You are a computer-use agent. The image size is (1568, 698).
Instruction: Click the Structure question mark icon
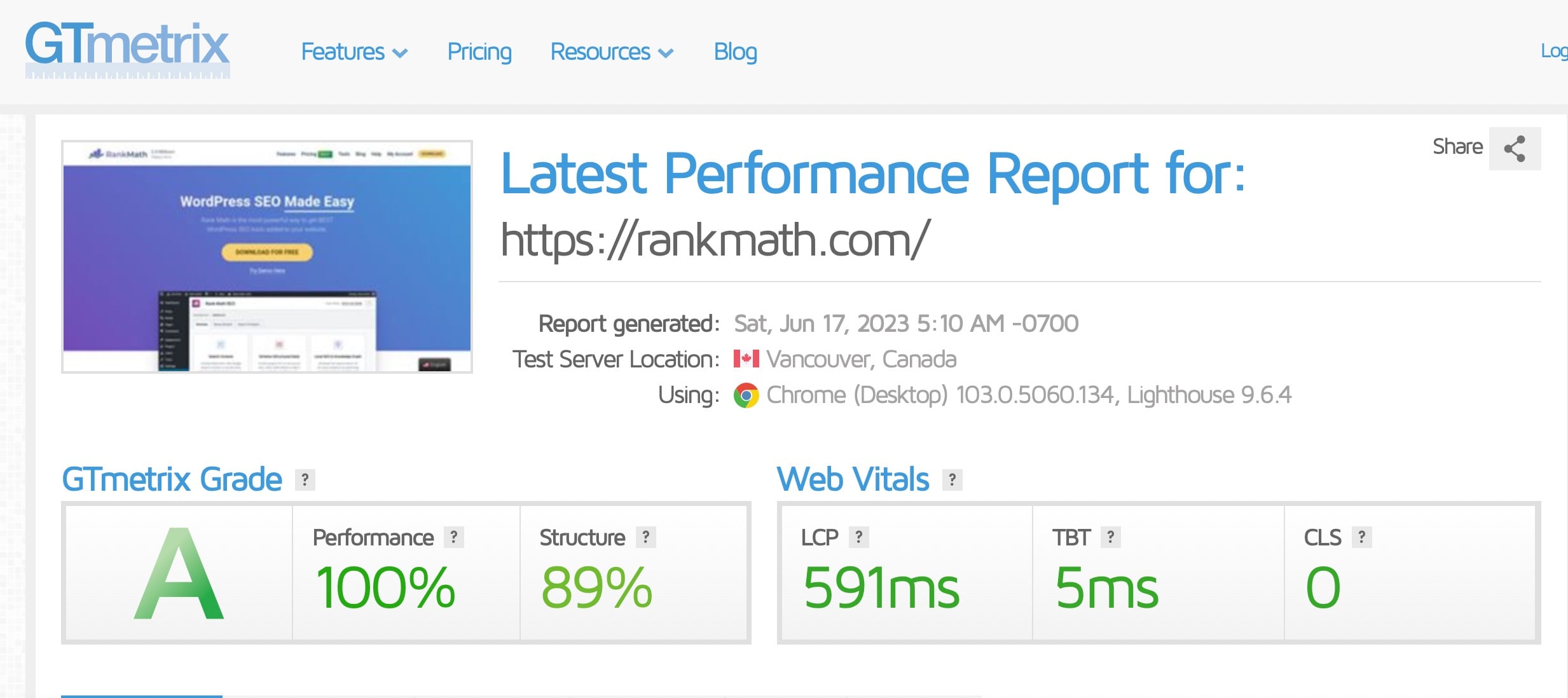(x=646, y=537)
